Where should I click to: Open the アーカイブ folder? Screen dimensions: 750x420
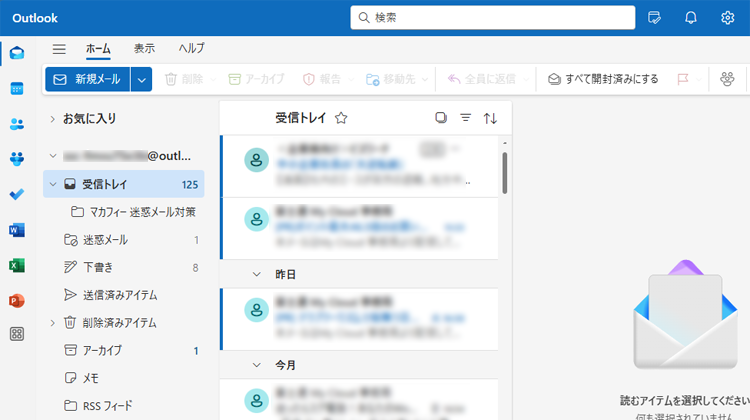pyautogui.click(x=123, y=351)
